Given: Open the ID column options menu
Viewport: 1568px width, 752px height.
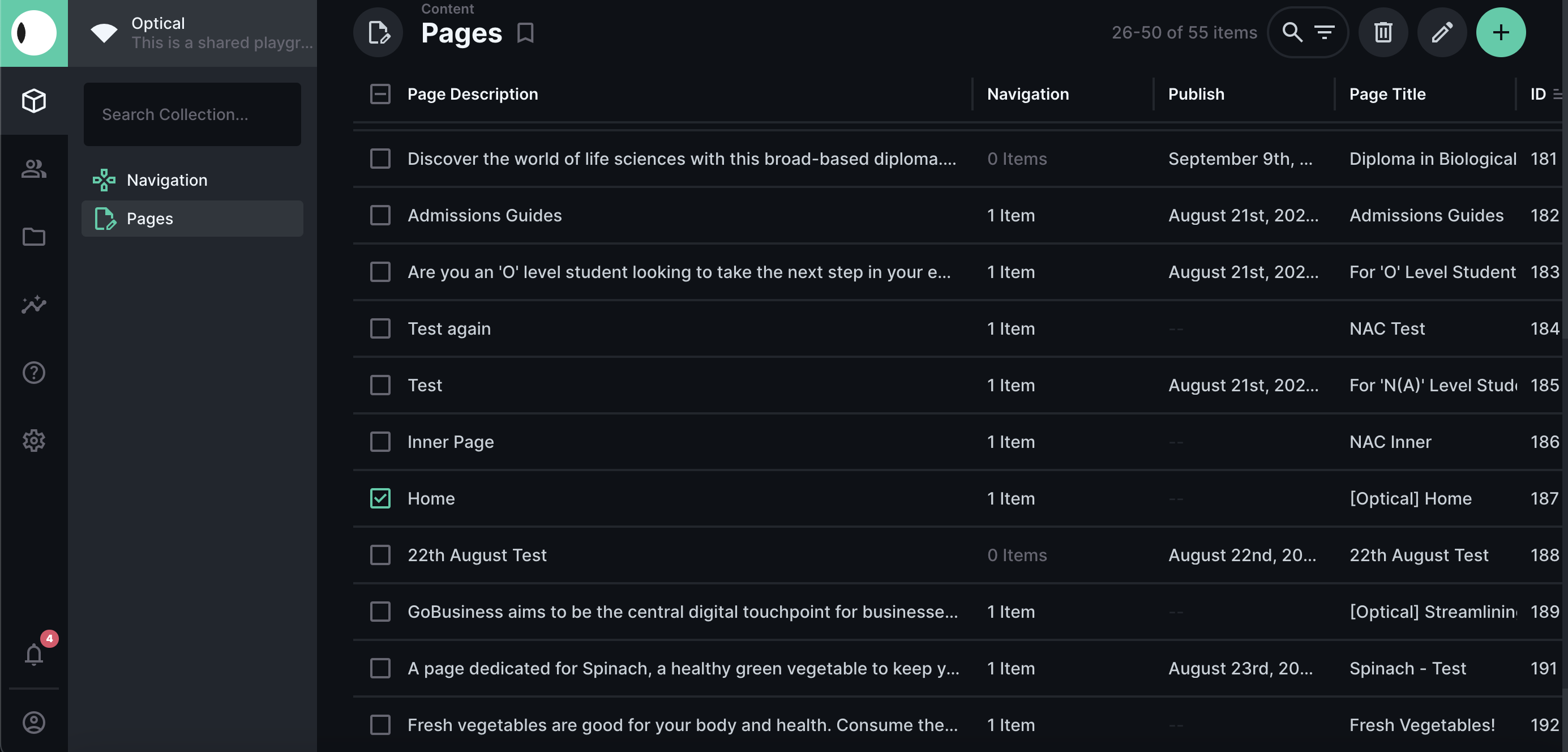Looking at the screenshot, I should tap(1557, 94).
